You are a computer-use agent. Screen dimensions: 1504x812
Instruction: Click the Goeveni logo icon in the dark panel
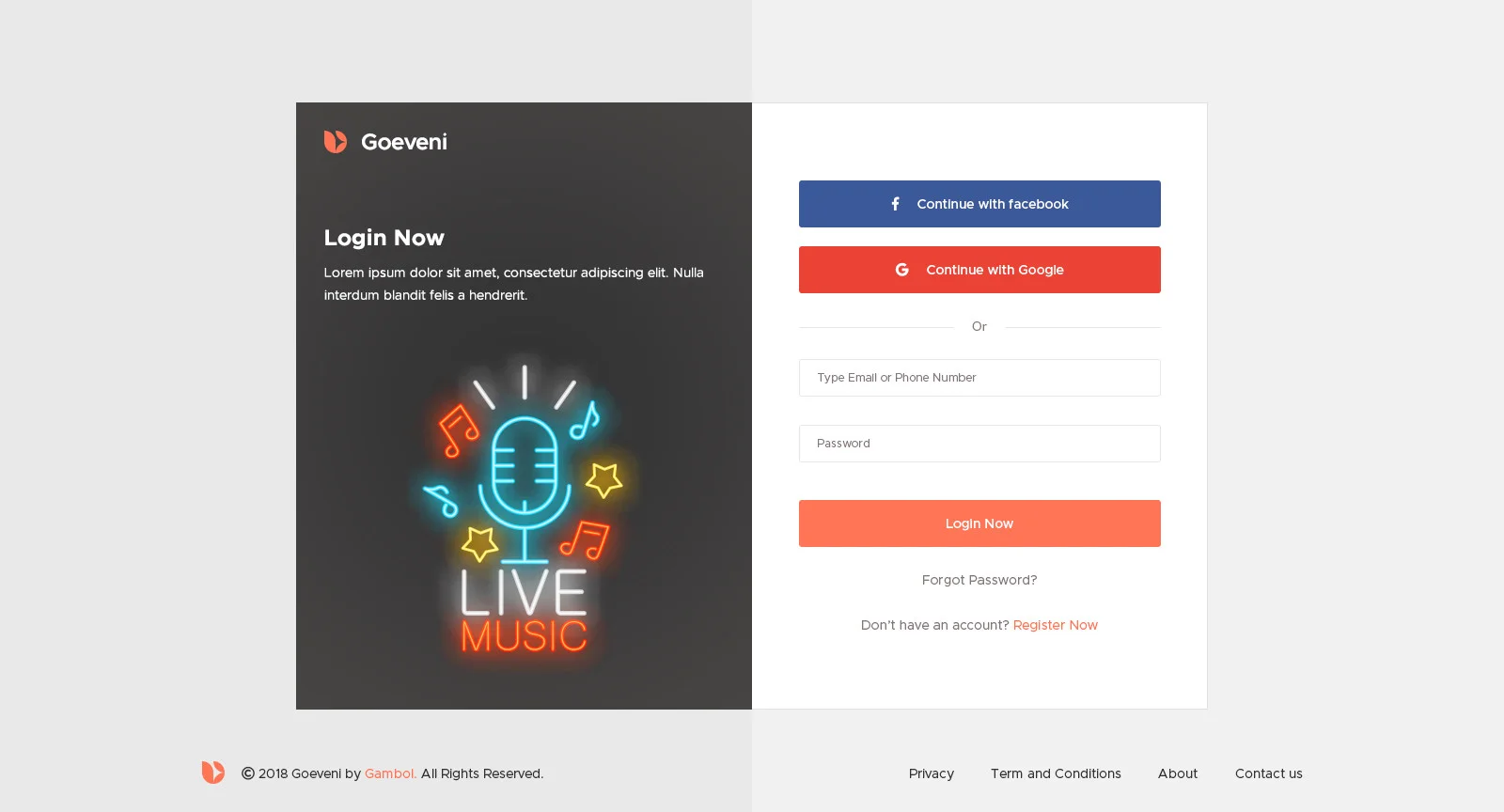coord(336,142)
